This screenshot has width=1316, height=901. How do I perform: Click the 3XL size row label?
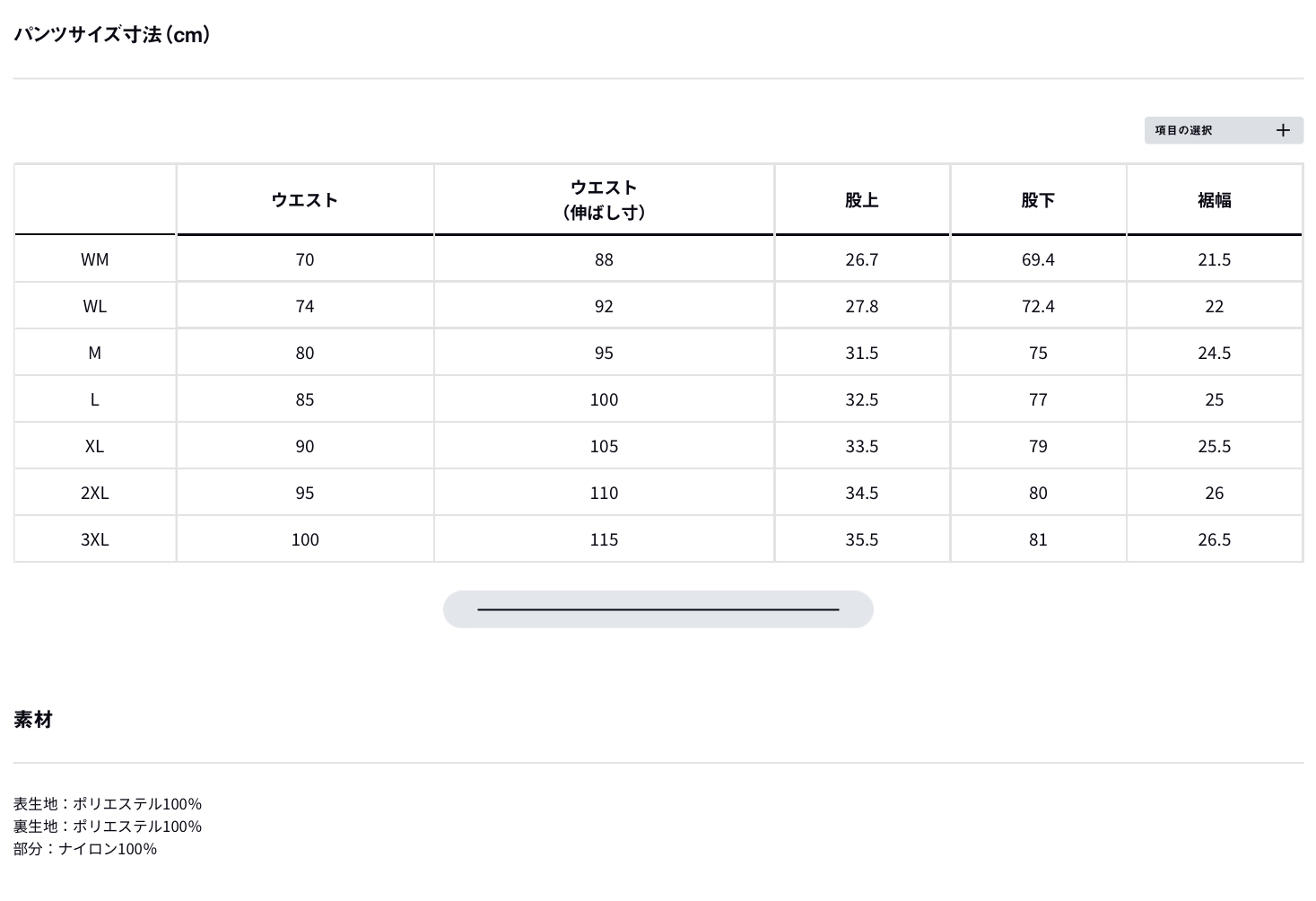pyautogui.click(x=94, y=539)
